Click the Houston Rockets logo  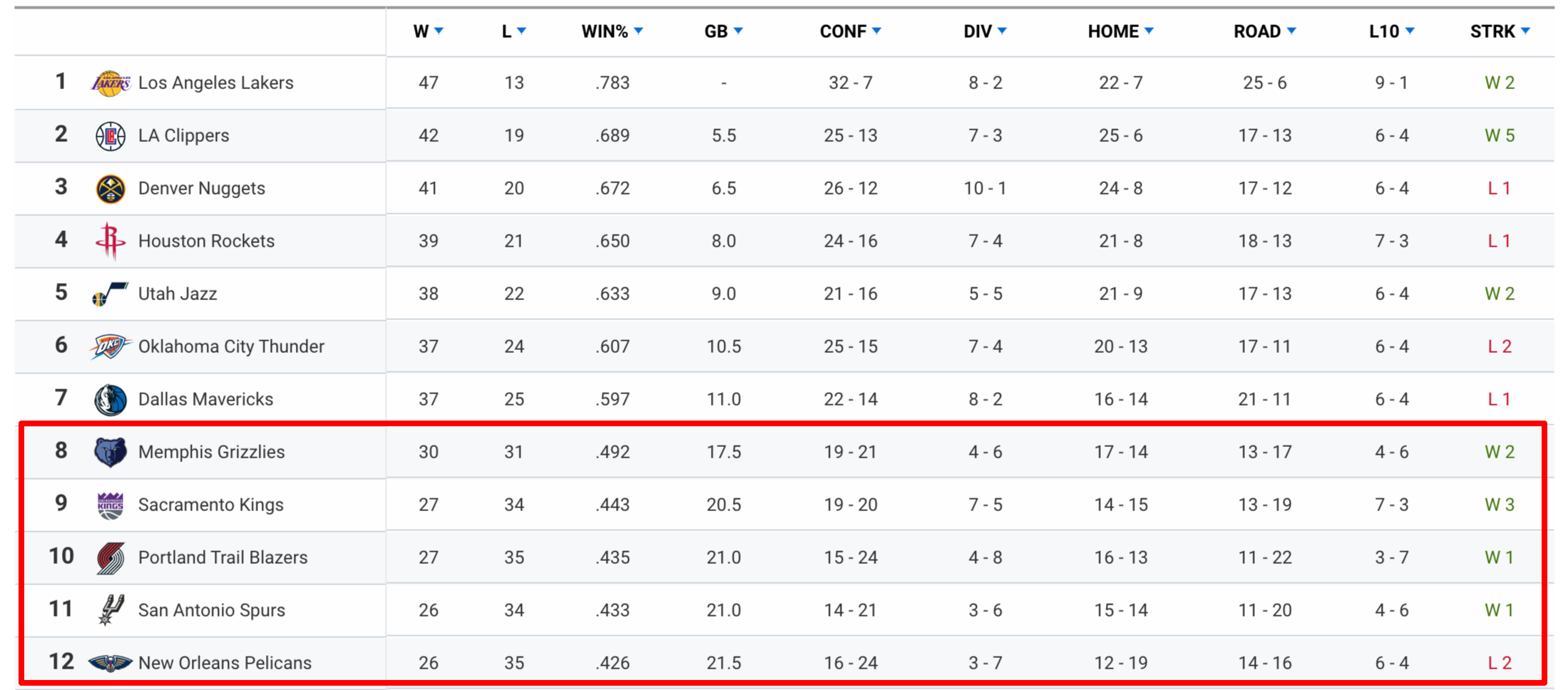click(x=111, y=241)
